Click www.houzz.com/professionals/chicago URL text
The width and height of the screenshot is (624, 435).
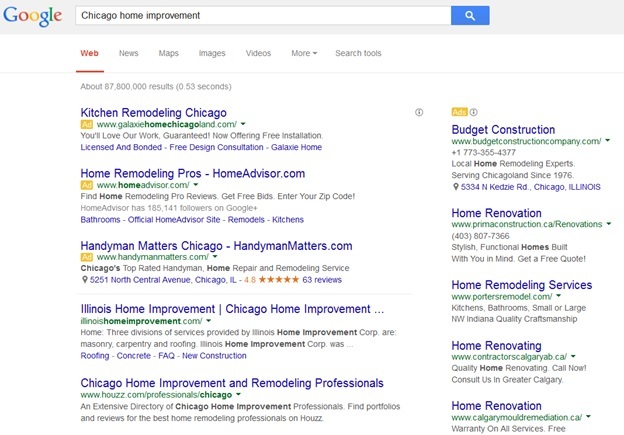pos(156,395)
